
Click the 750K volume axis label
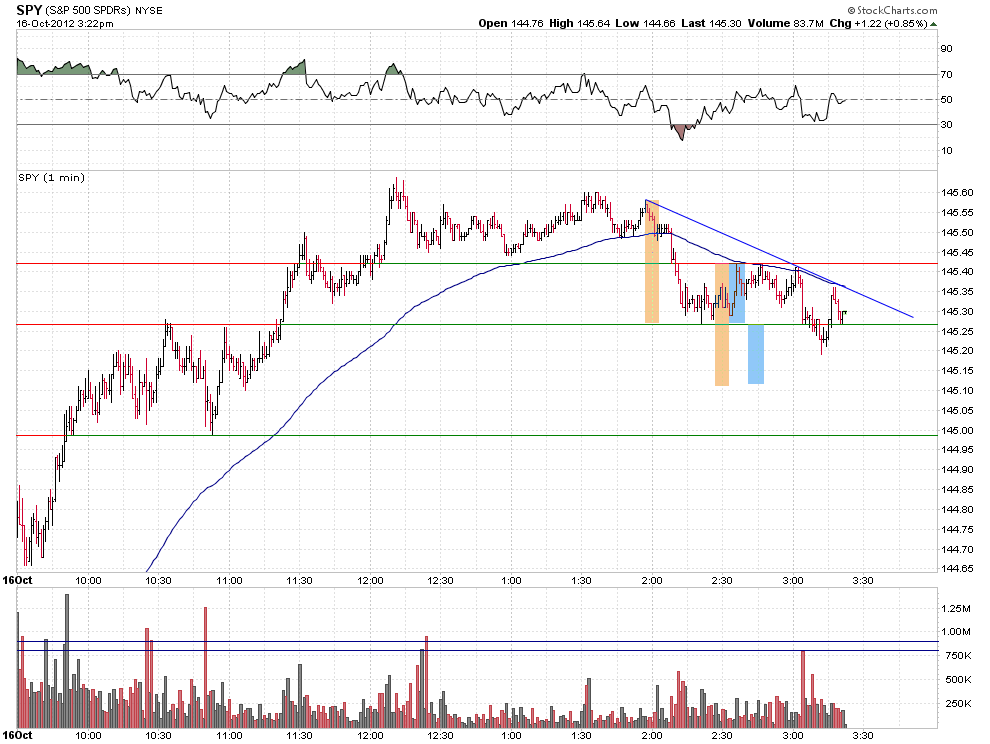958,656
